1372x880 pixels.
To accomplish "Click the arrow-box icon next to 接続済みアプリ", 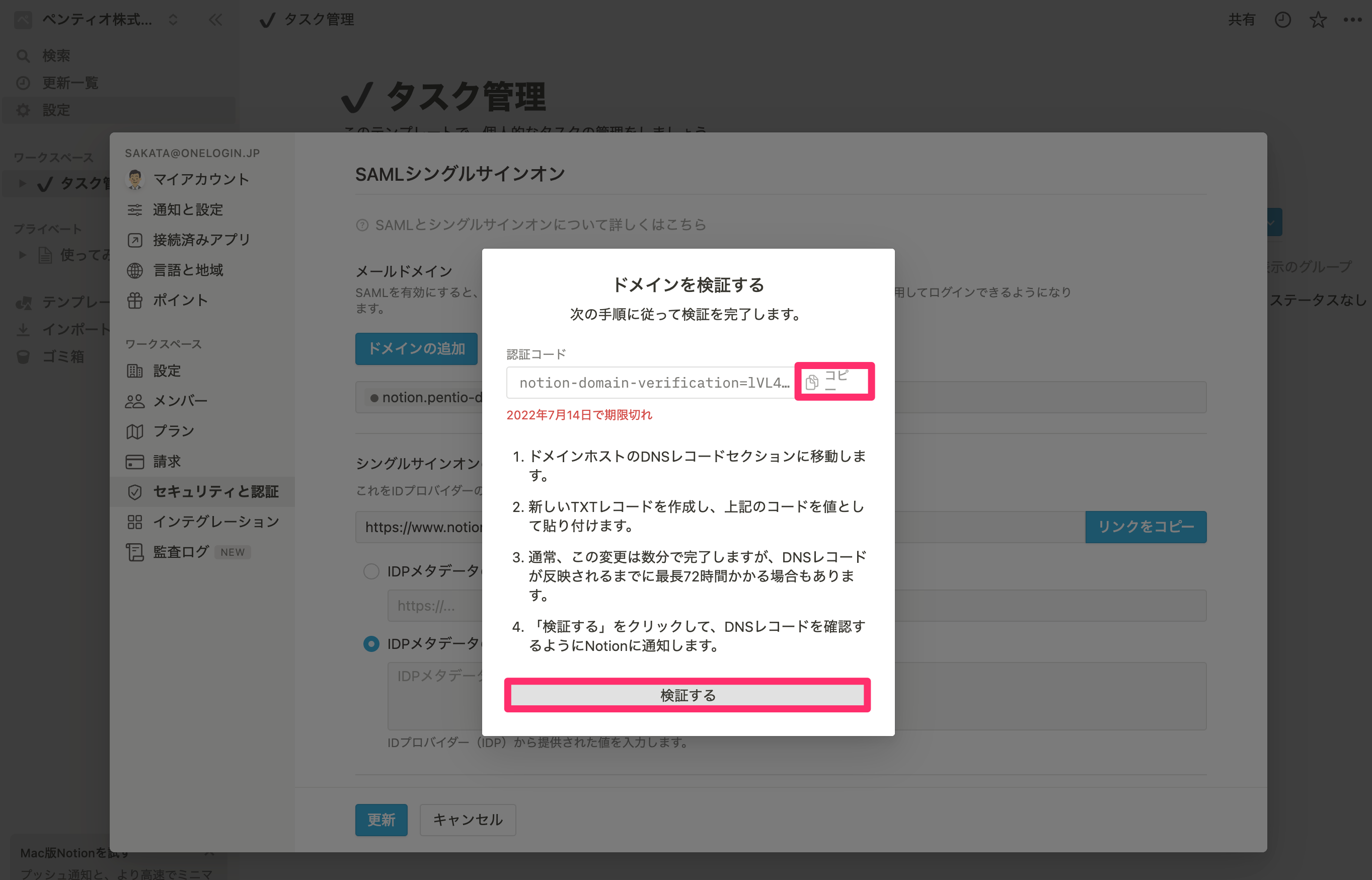I will [x=135, y=240].
